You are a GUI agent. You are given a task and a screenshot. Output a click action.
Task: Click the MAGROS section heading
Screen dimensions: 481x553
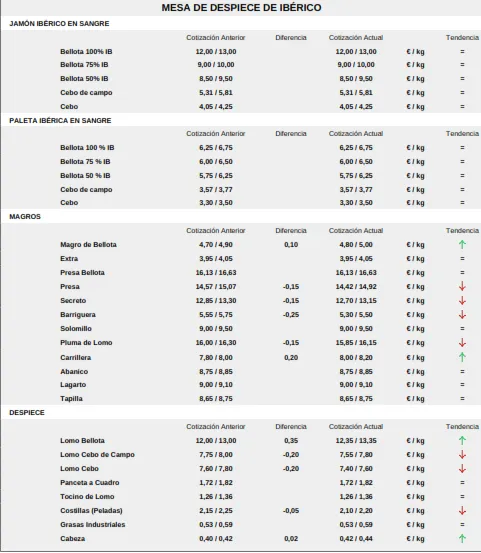click(25, 217)
